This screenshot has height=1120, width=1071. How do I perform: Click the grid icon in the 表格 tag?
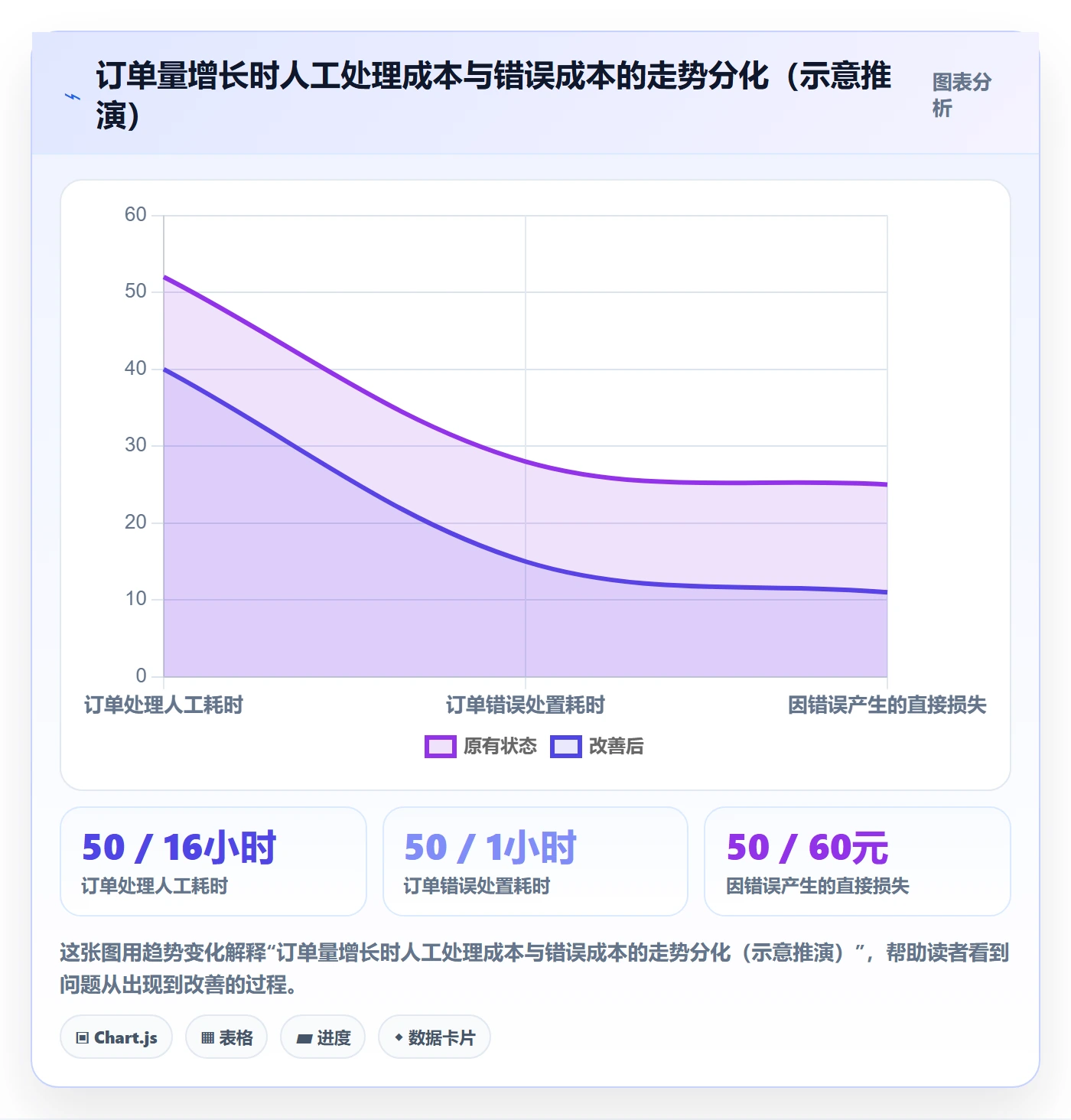[x=207, y=1038]
